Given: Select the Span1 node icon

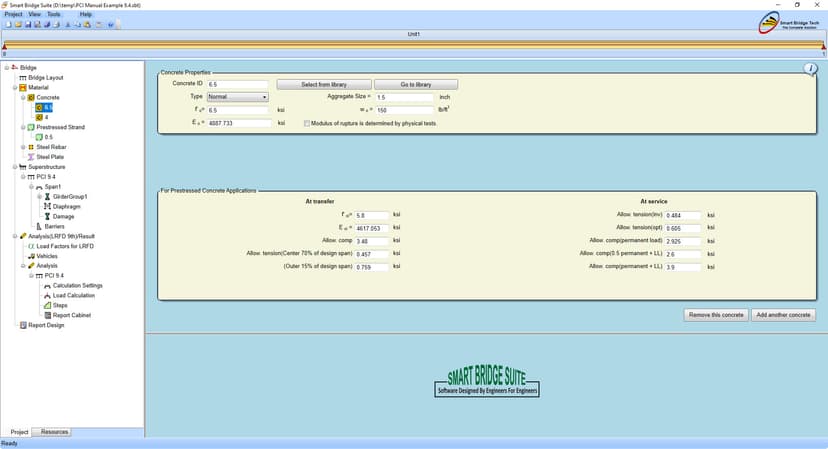Looking at the screenshot, I should (39, 187).
